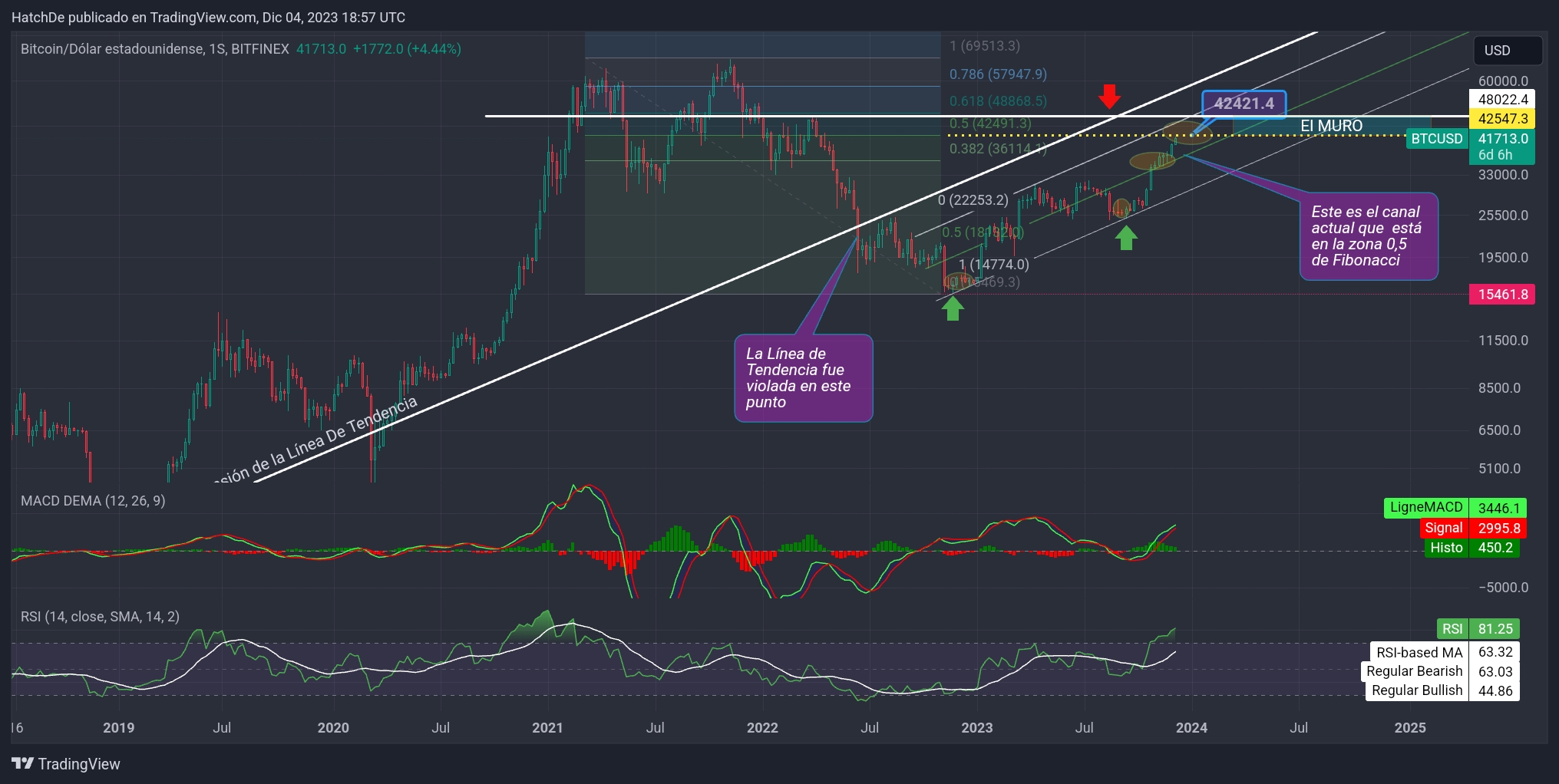Select the 'Este es el canal actual' callout
The width and height of the screenshot is (1559, 784).
(x=1368, y=236)
